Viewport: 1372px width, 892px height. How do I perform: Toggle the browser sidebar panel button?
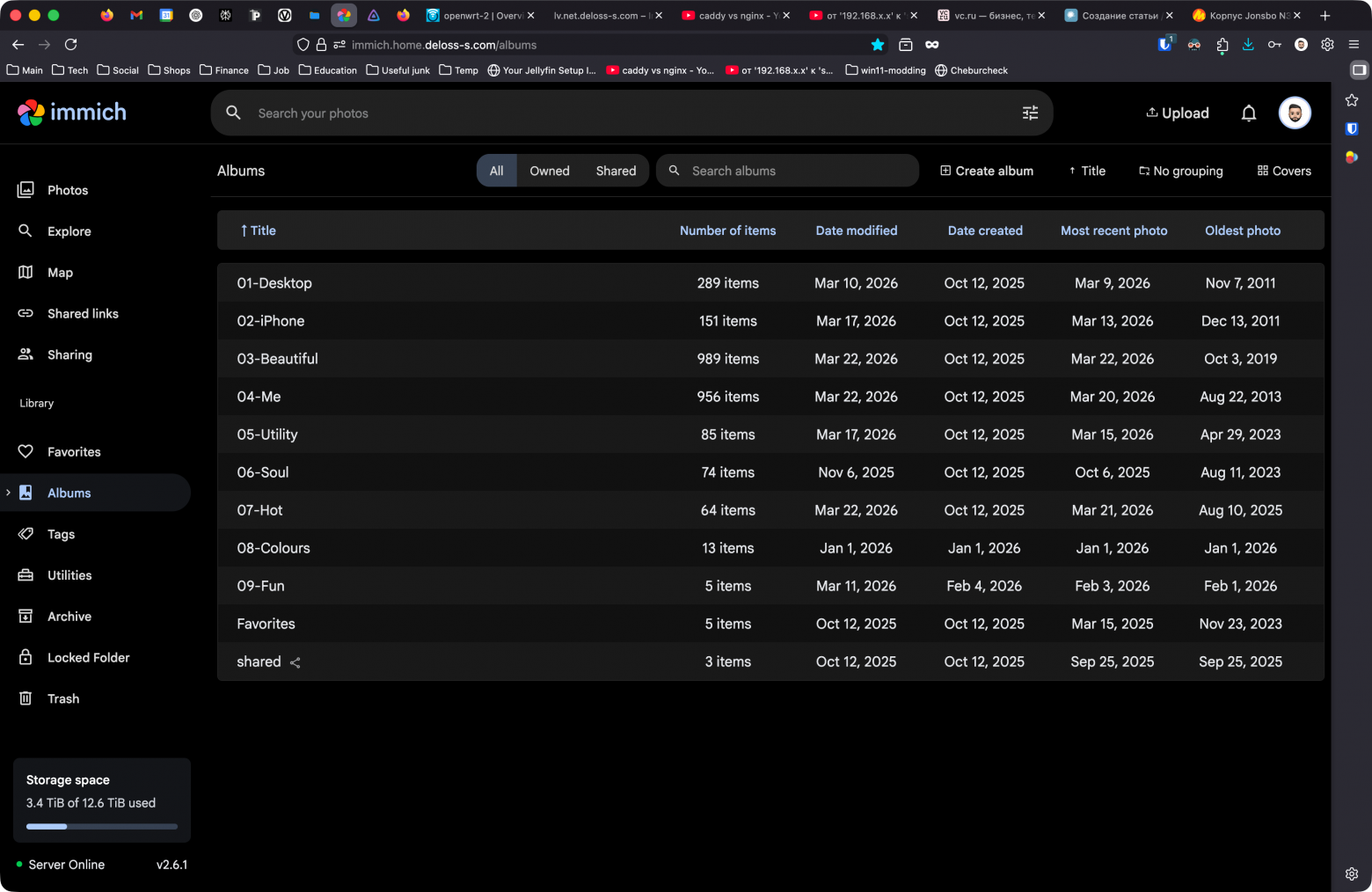pyautogui.click(x=1359, y=69)
